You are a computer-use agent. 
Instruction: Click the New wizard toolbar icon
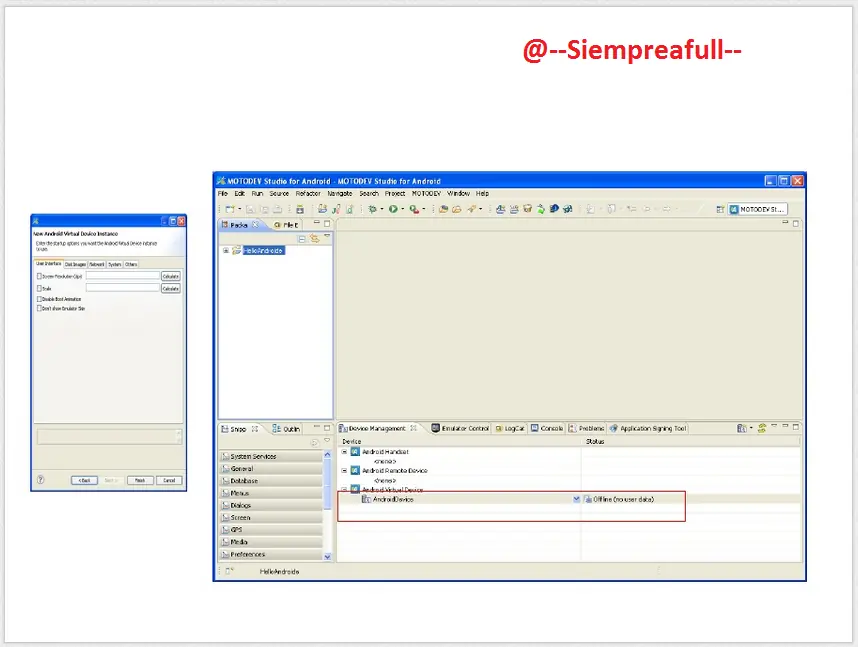pos(230,209)
